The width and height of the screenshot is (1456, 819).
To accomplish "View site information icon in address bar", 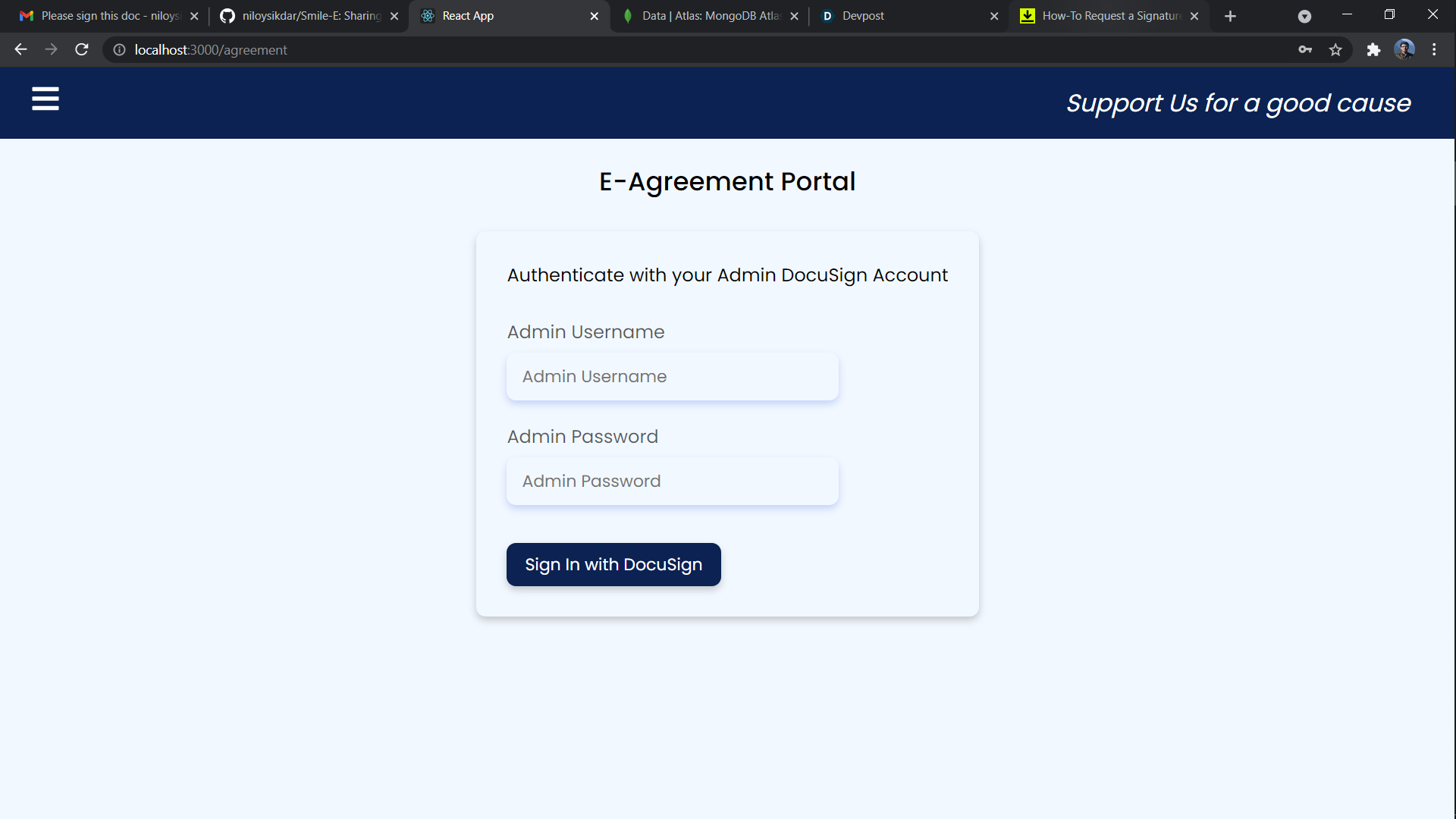I will 120,50.
